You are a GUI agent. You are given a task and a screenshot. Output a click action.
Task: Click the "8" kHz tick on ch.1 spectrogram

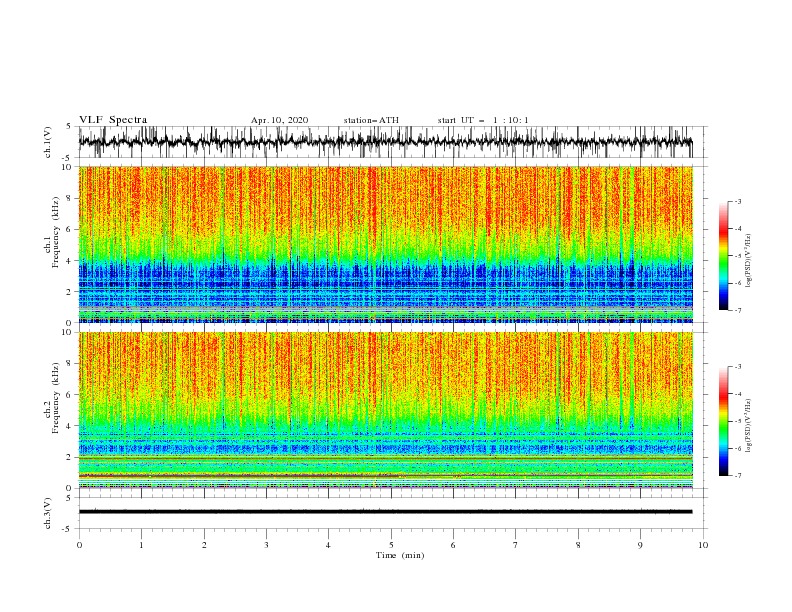click(x=69, y=198)
